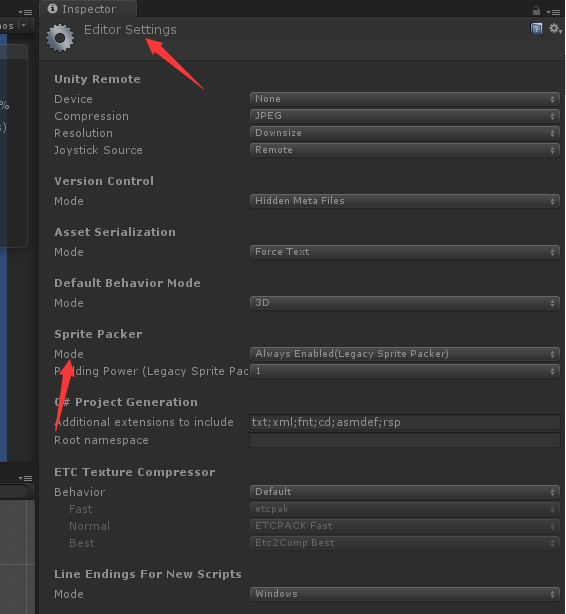566x614 pixels.
Task: Click the disabled Fast dropdown showing etcpak
Action: pos(404,509)
